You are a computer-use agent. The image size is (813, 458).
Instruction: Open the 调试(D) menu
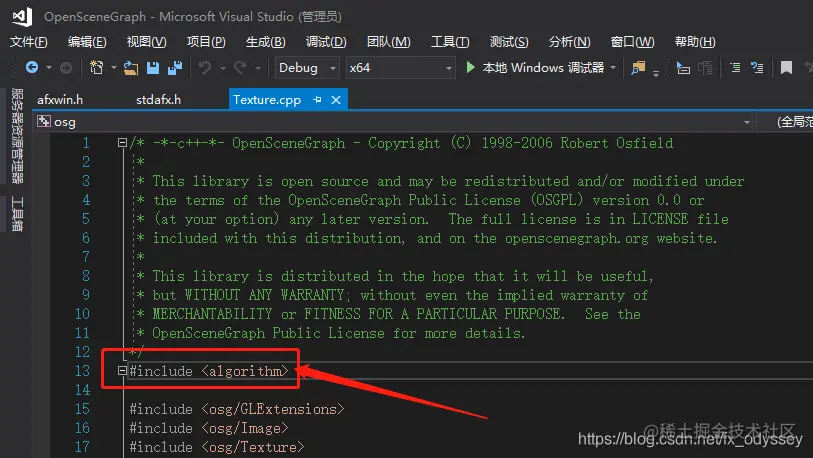coord(326,42)
